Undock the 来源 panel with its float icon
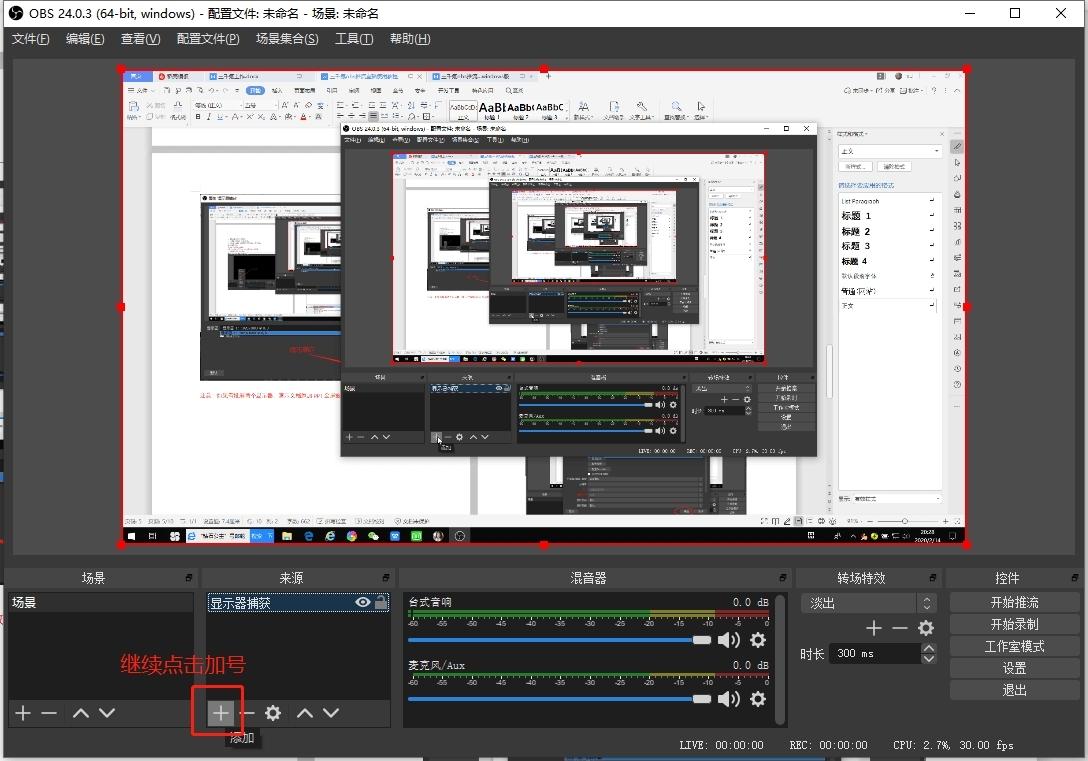The width and height of the screenshot is (1088, 761). [386, 578]
